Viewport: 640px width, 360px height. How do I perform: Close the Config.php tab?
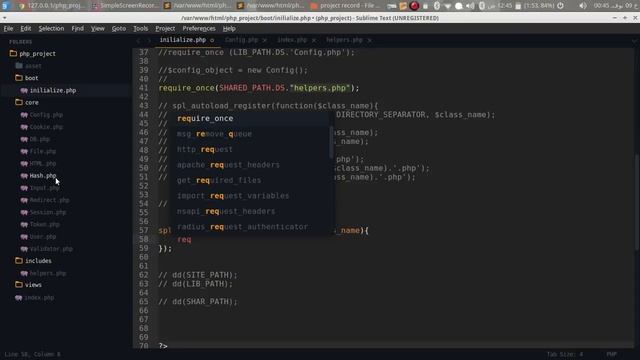click(x=264, y=40)
